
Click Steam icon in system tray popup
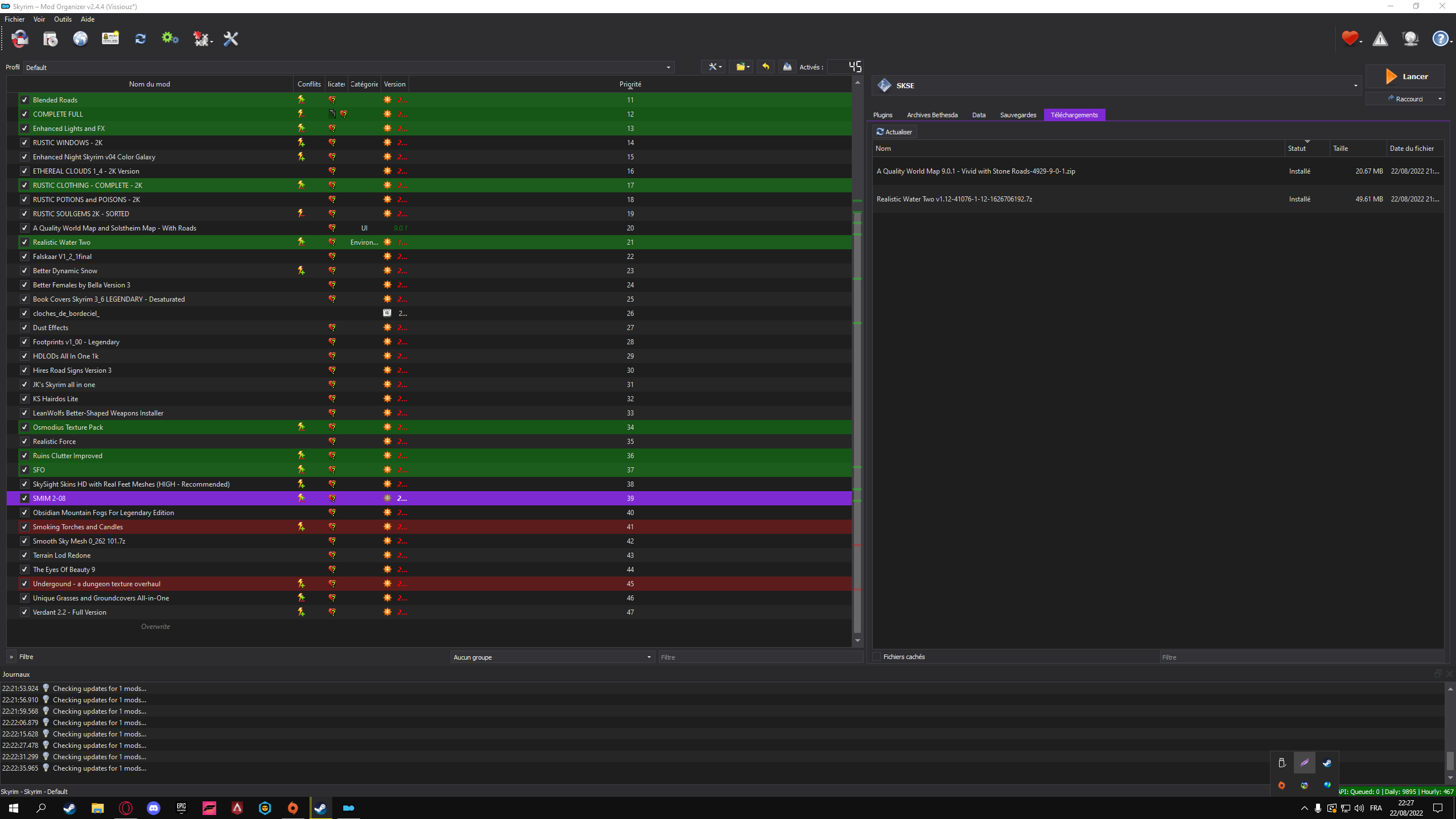(x=1327, y=763)
